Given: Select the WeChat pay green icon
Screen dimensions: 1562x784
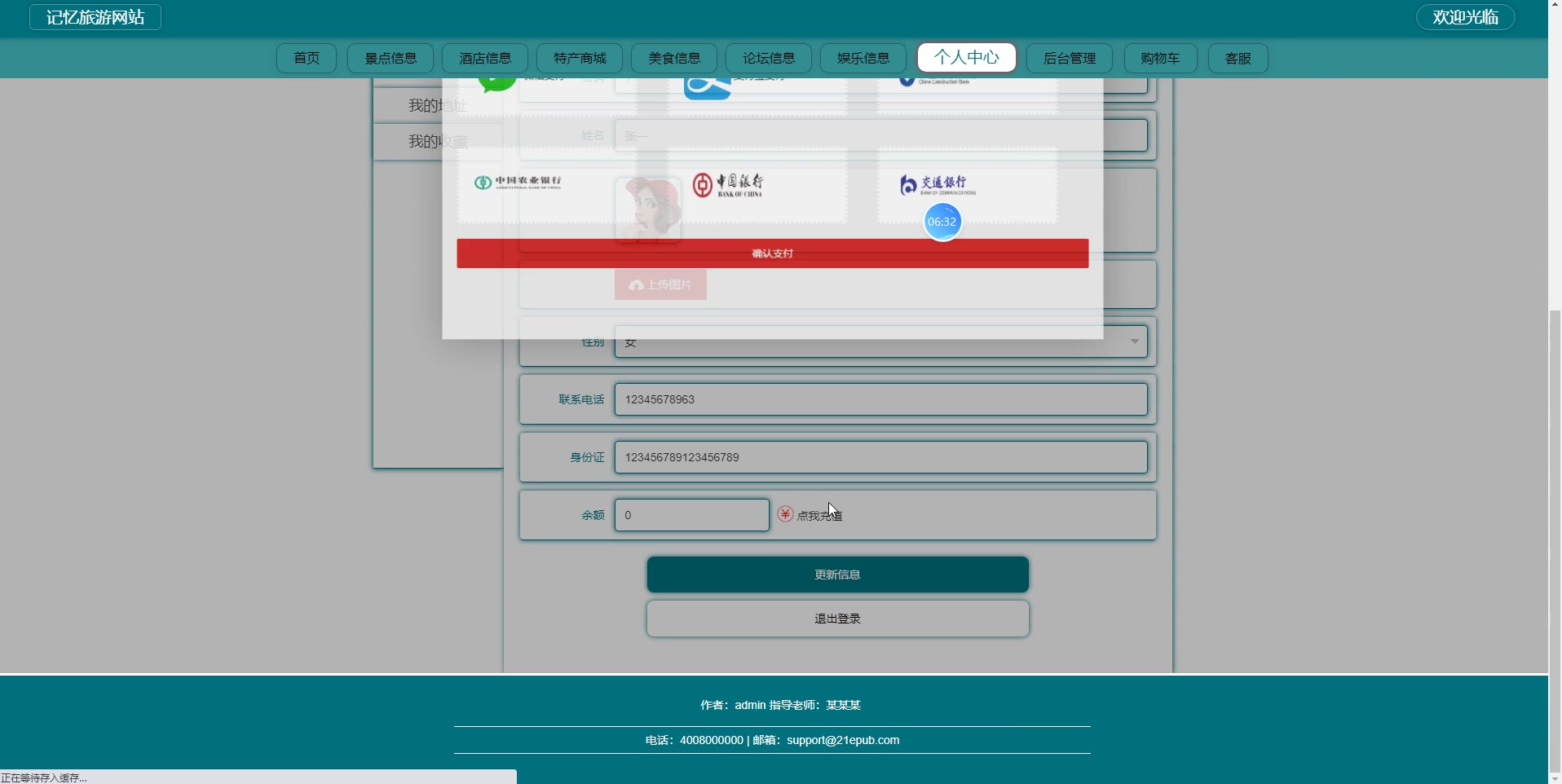Looking at the screenshot, I should coord(496,85).
